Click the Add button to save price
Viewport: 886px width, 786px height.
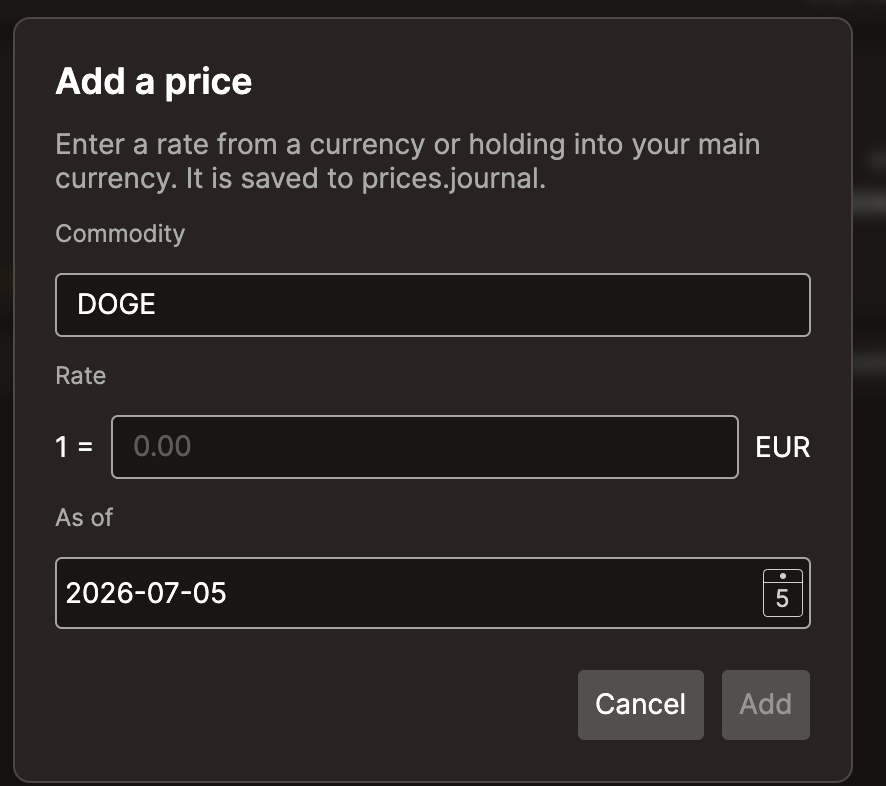[x=766, y=705]
